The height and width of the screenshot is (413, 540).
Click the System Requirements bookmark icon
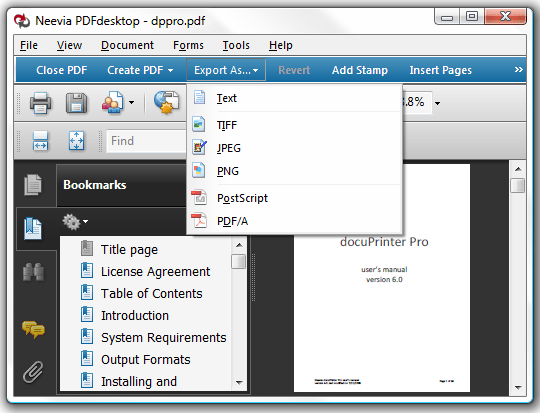click(x=87, y=337)
